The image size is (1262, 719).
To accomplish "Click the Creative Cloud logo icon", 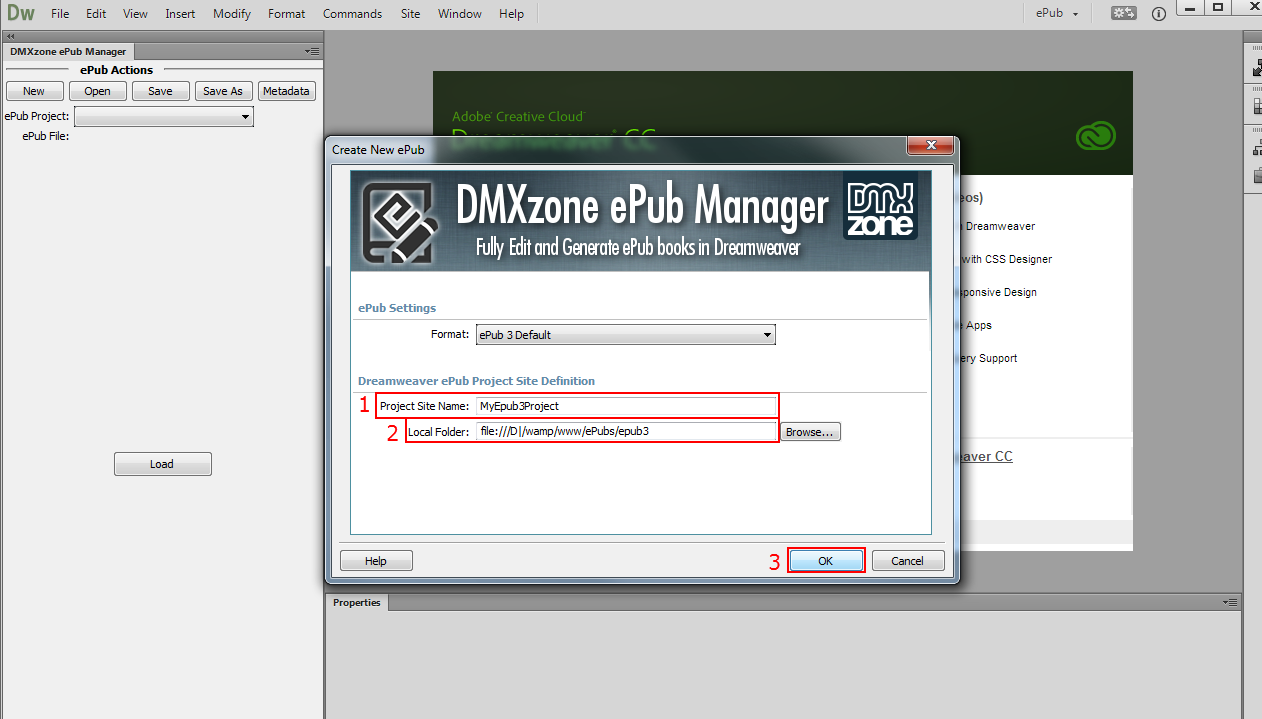I will click(1096, 136).
